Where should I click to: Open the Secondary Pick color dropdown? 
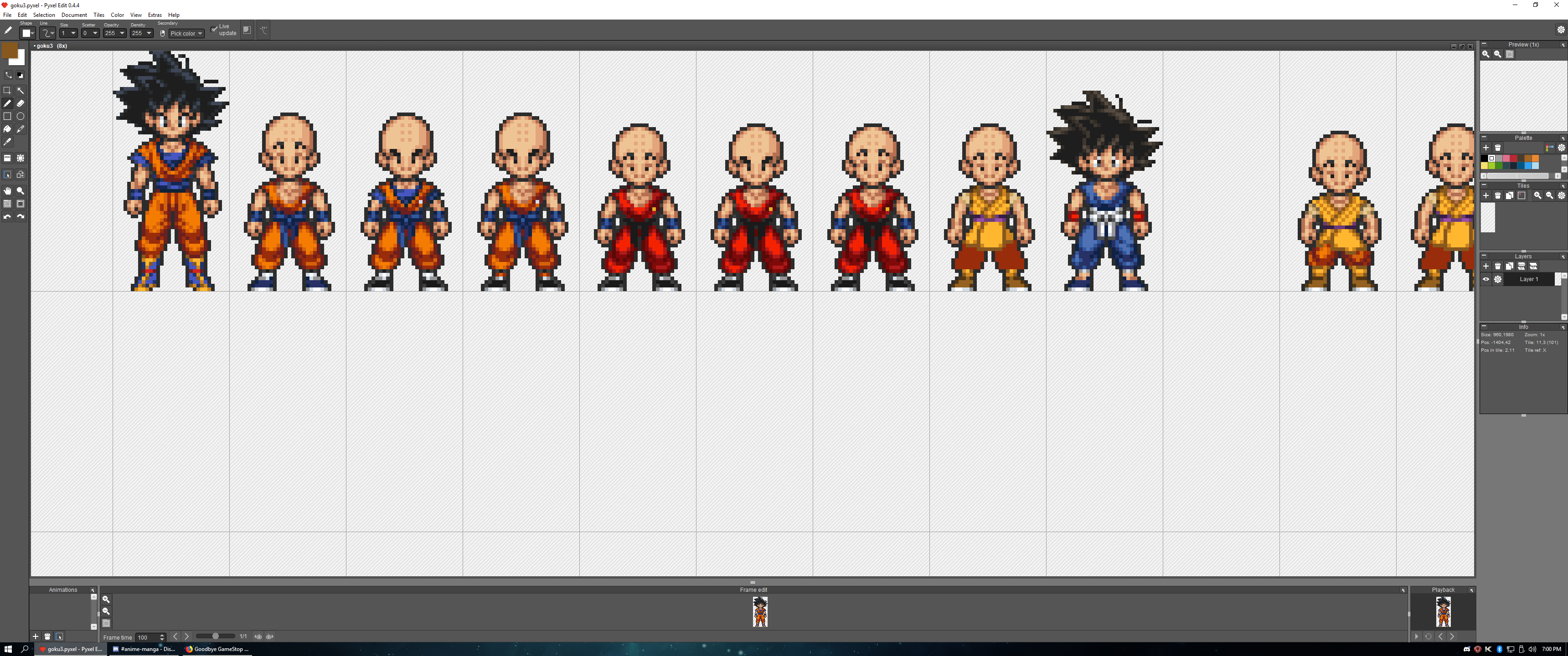[x=186, y=33]
